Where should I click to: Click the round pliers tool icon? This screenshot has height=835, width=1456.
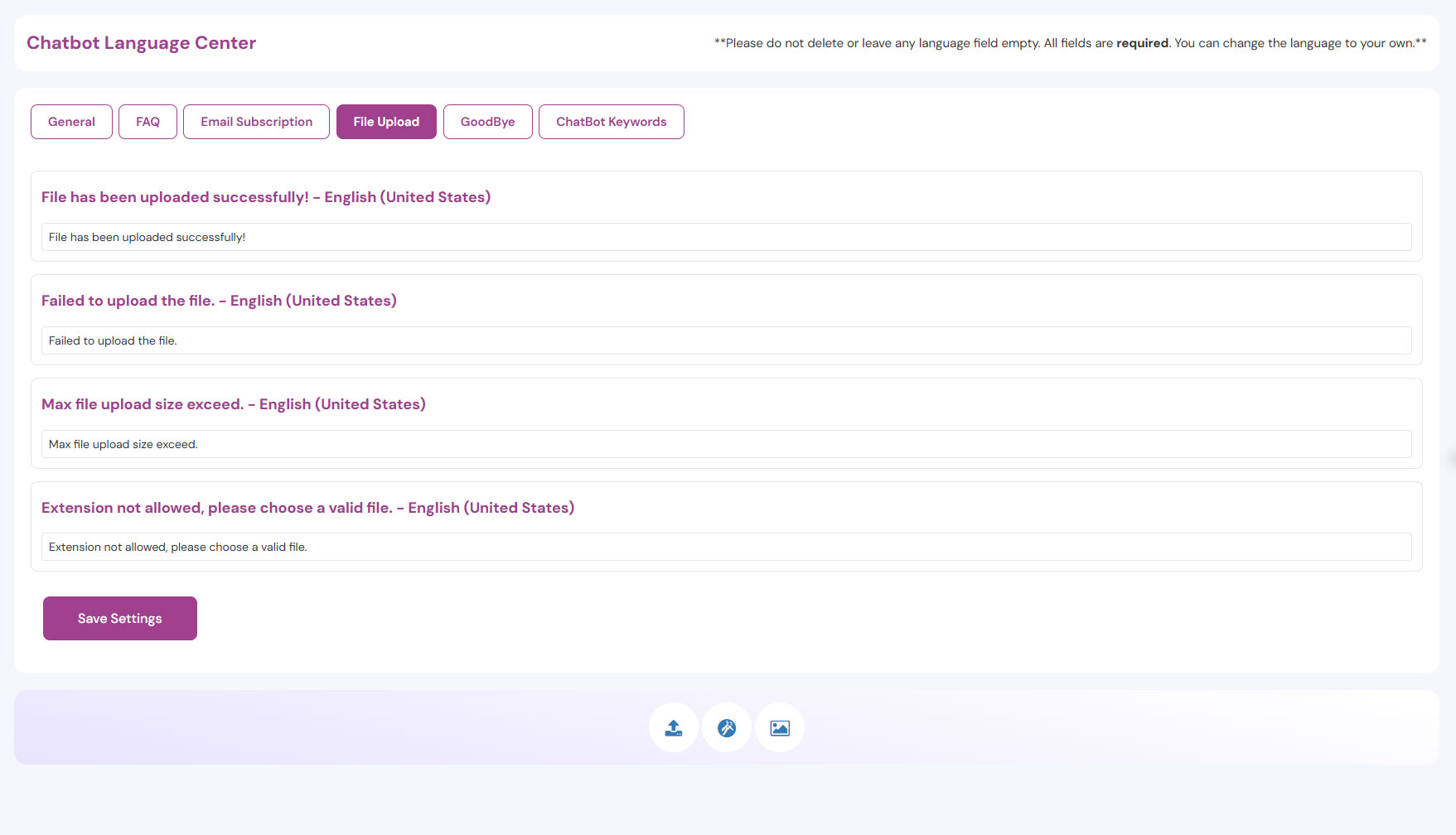pyautogui.click(x=727, y=728)
